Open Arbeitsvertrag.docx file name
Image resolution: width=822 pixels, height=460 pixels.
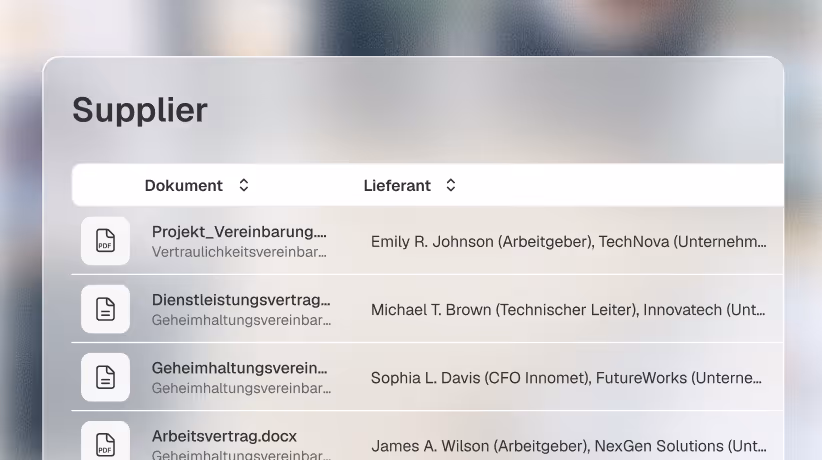224,436
